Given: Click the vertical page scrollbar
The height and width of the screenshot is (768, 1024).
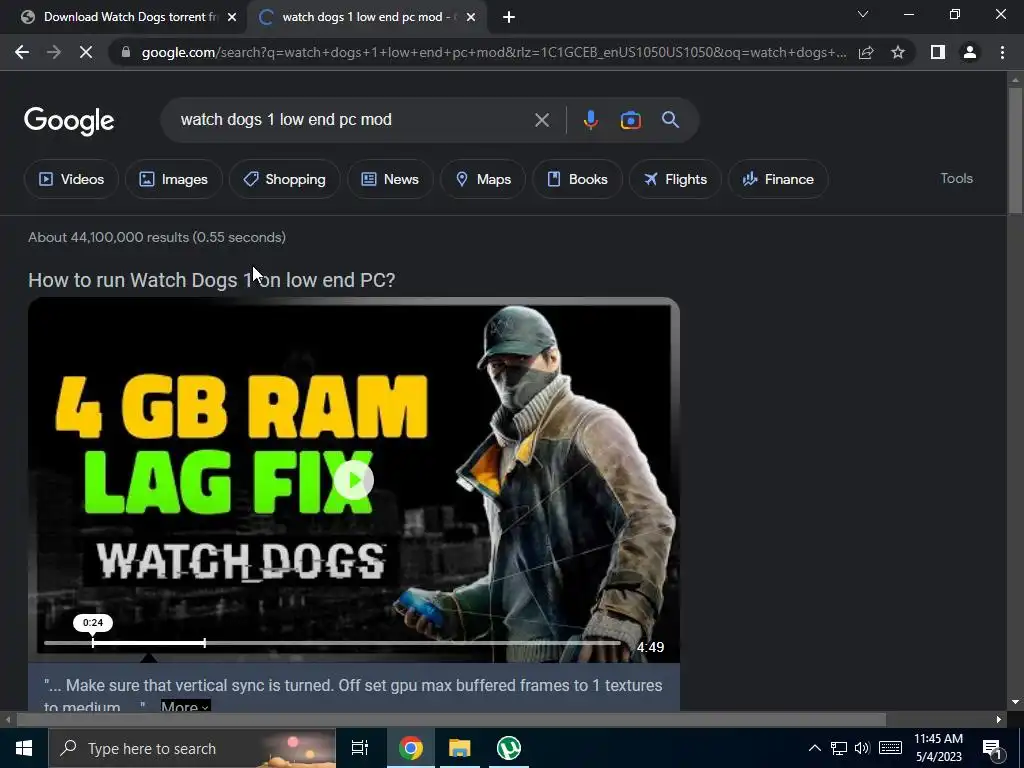Looking at the screenshot, I should (x=1015, y=150).
